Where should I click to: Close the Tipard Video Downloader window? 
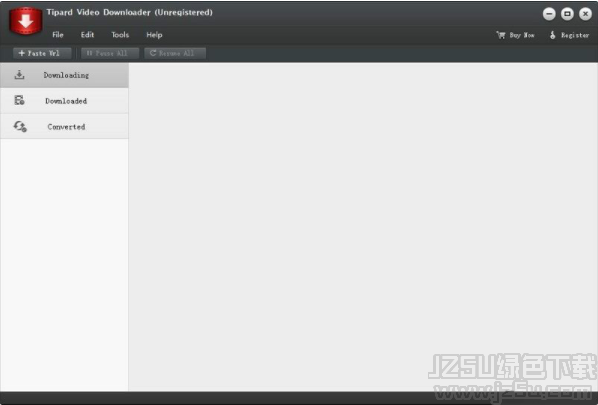(x=585, y=14)
